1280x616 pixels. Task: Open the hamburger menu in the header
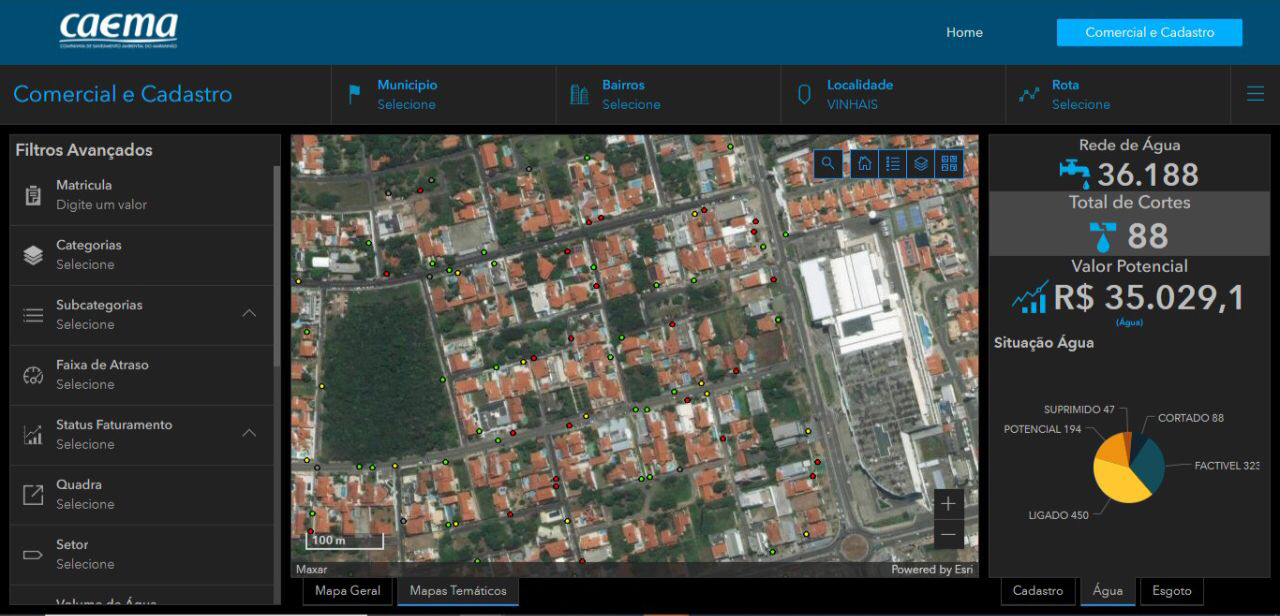(1255, 94)
